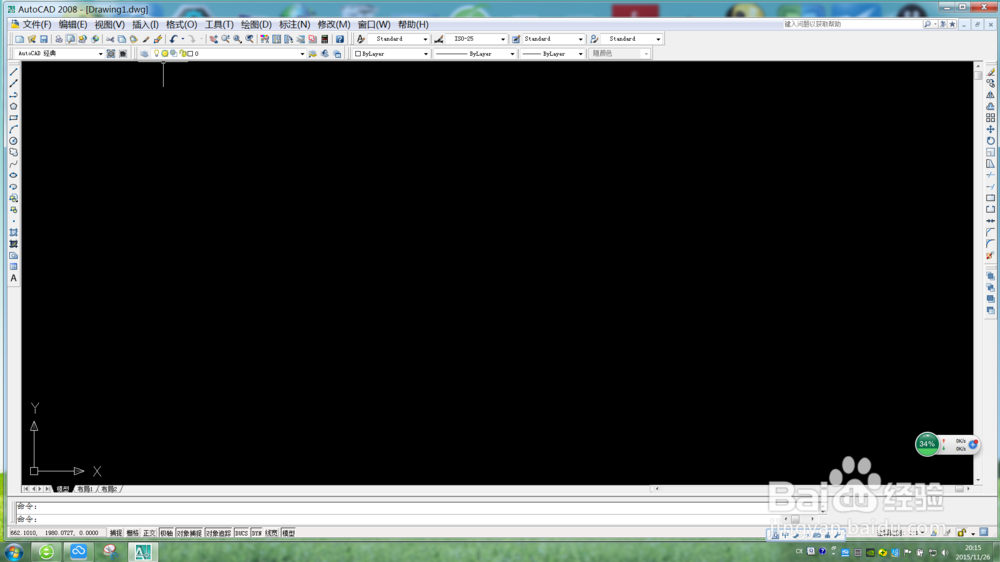Click the New drawing icon
The width and height of the screenshot is (1000, 562).
pos(20,39)
